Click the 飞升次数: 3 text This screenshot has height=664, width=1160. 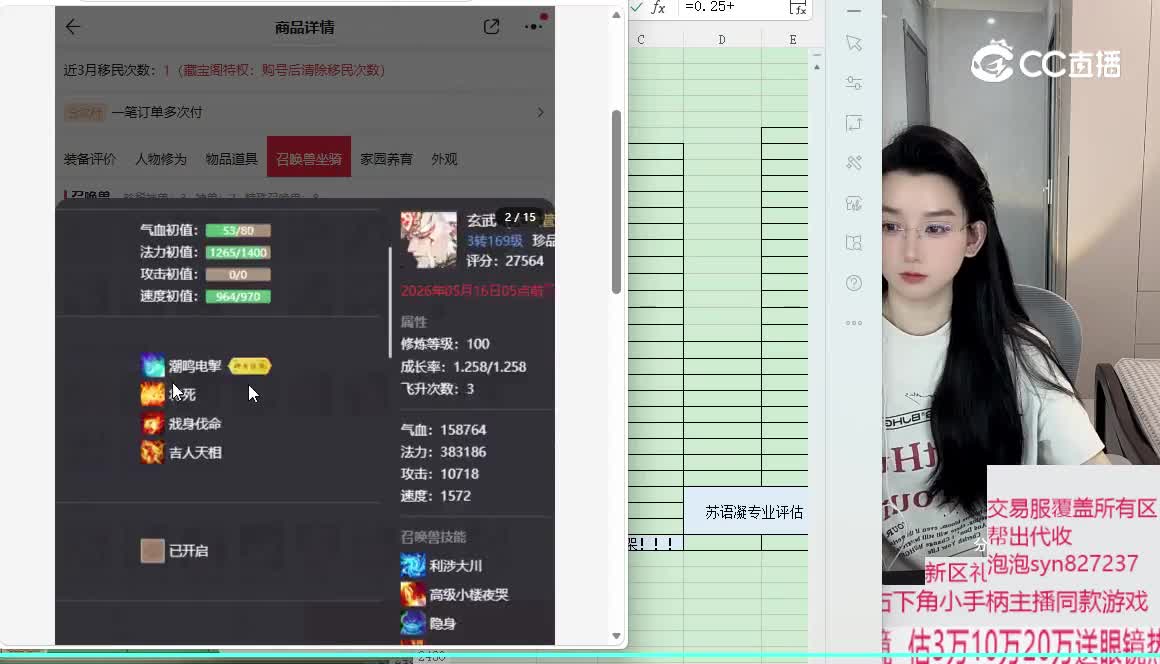click(437, 389)
